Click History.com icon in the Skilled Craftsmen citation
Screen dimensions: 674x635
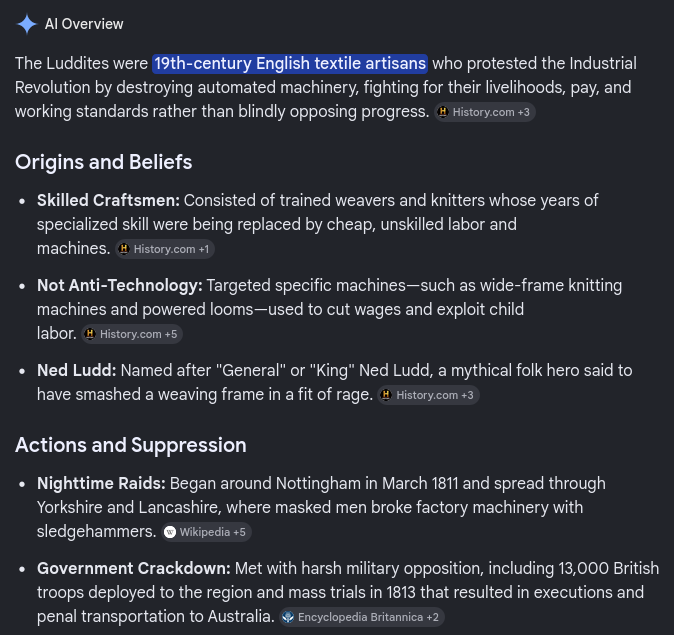tap(124, 249)
